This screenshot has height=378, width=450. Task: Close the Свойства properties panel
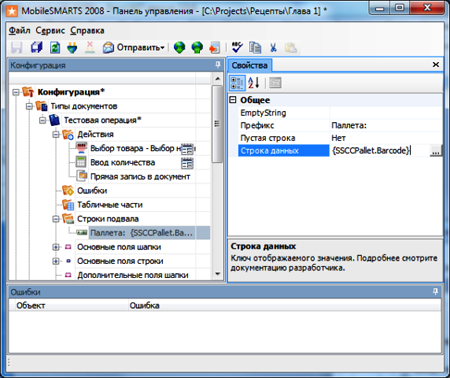(436, 65)
